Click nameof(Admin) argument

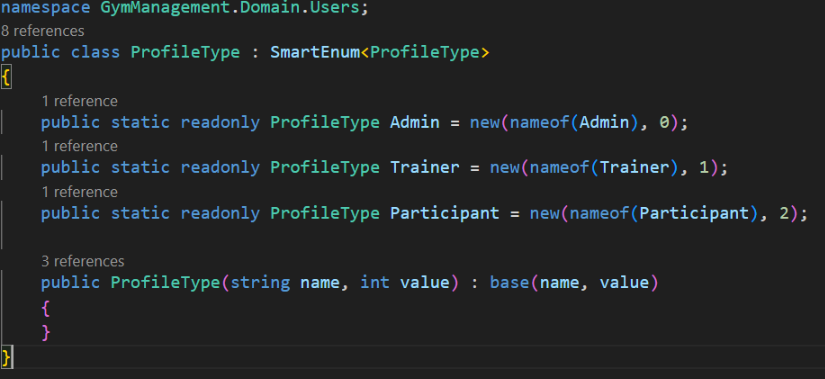pyautogui.click(x=574, y=123)
